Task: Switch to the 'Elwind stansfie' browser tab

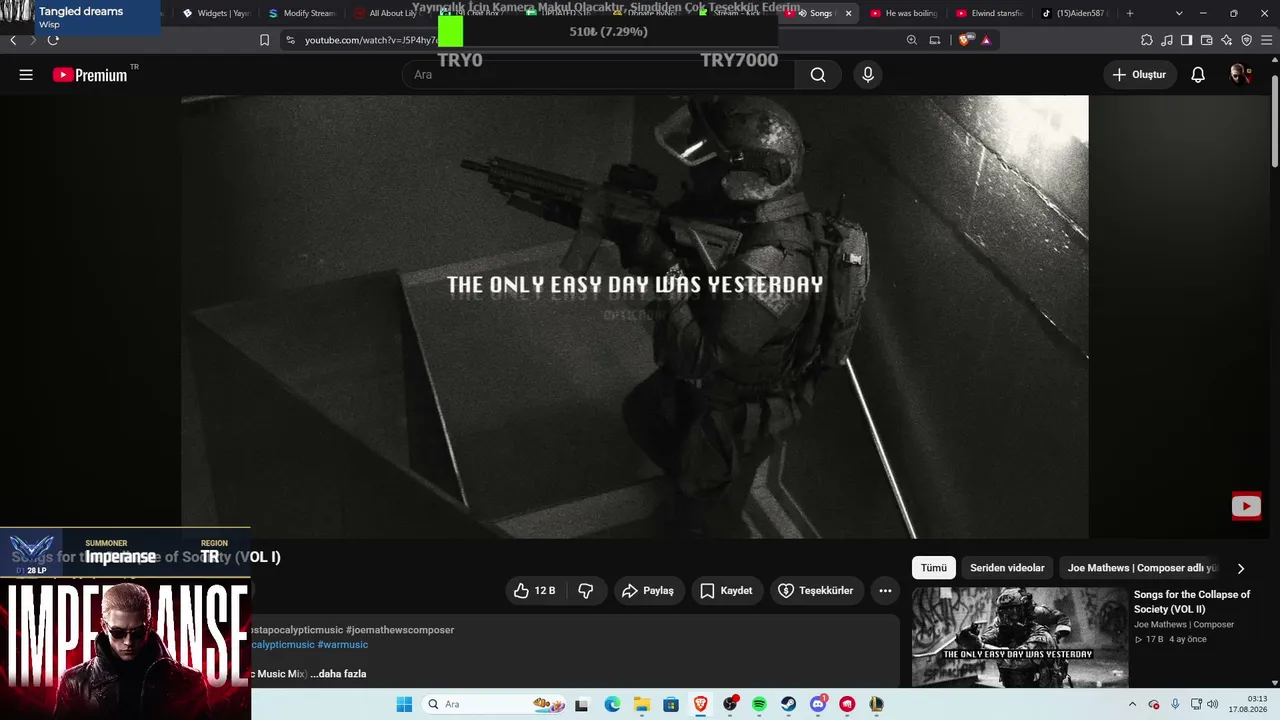Action: 989,13
